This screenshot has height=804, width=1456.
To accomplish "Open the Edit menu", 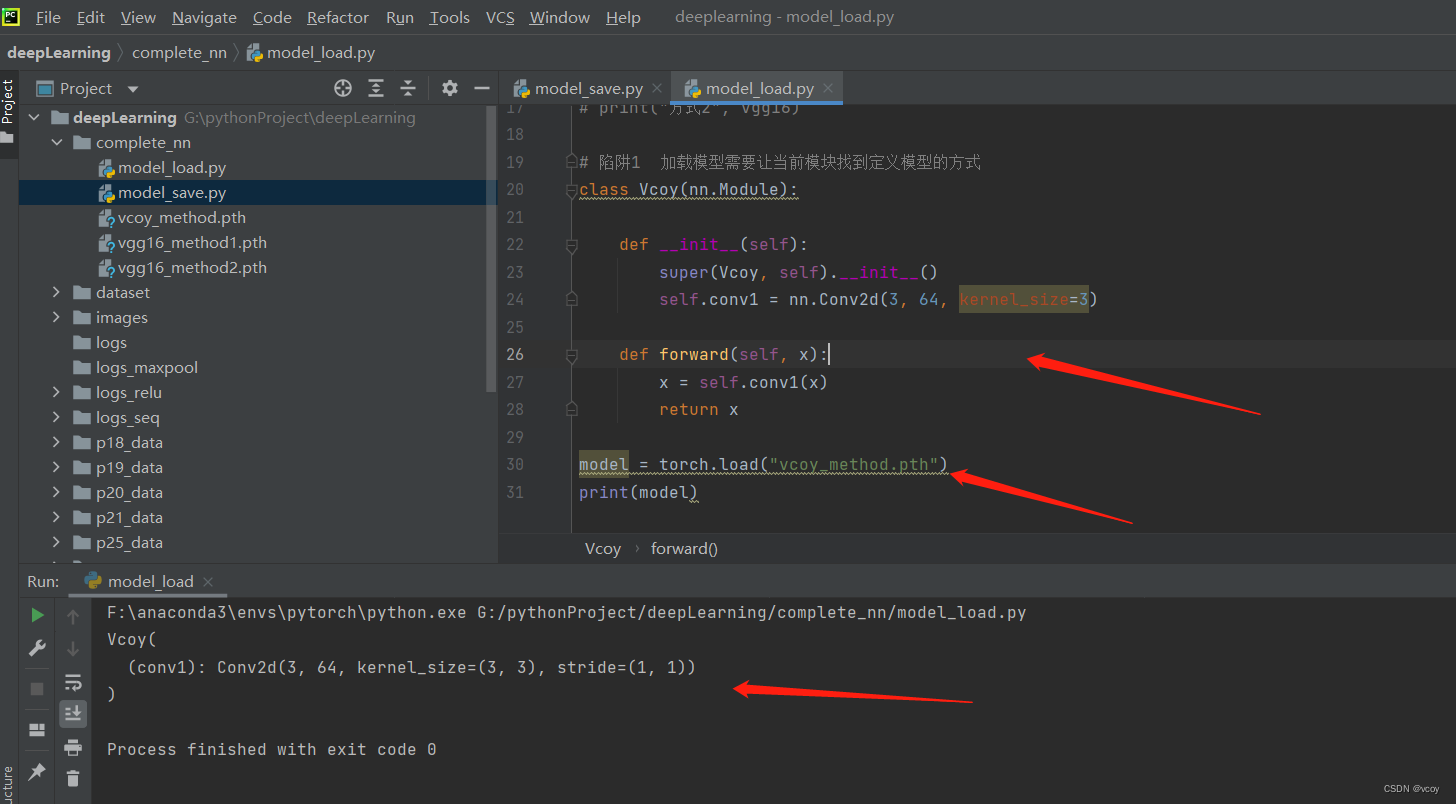I will [x=90, y=17].
